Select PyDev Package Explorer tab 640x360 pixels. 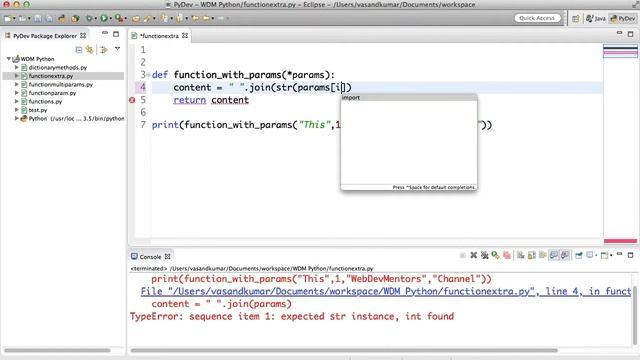[45, 36]
